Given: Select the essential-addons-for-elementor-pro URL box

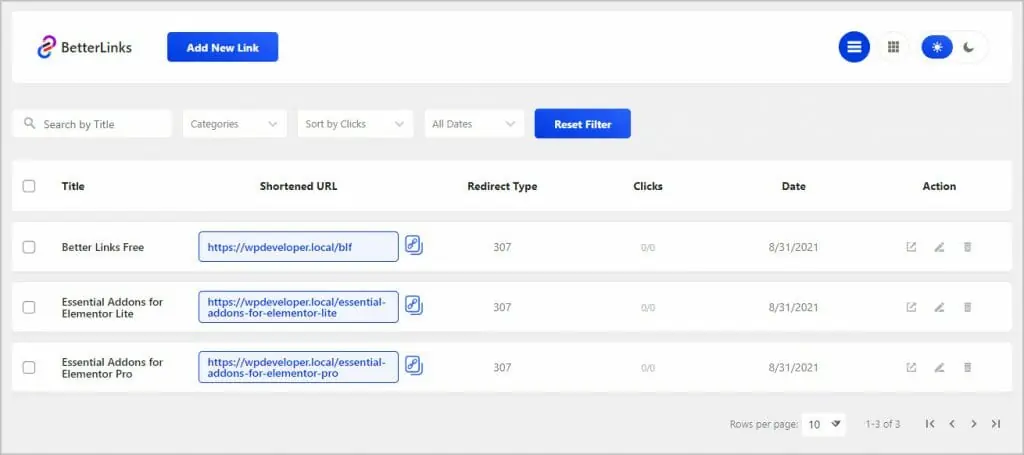Looking at the screenshot, I should point(298,367).
